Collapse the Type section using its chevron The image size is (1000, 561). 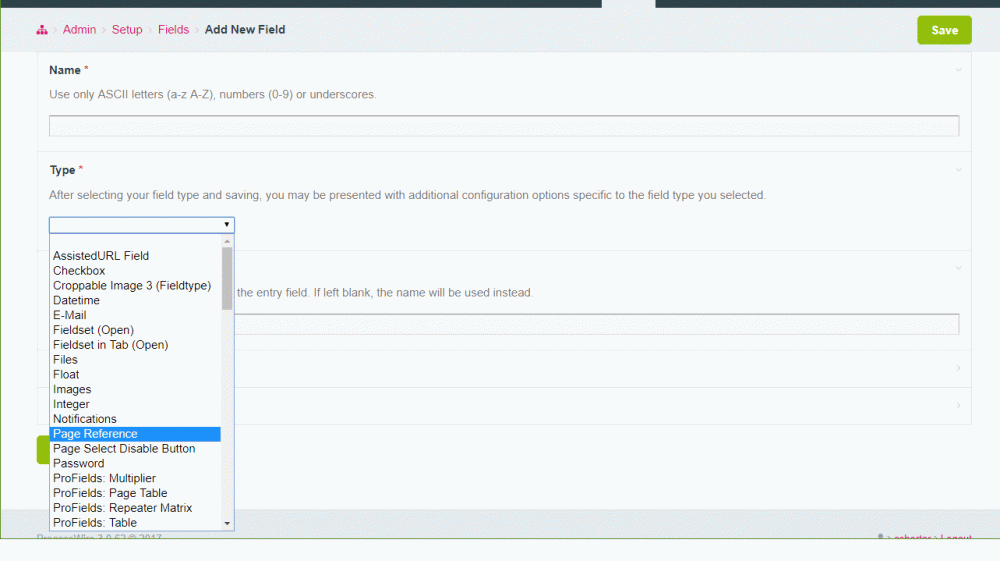point(958,170)
